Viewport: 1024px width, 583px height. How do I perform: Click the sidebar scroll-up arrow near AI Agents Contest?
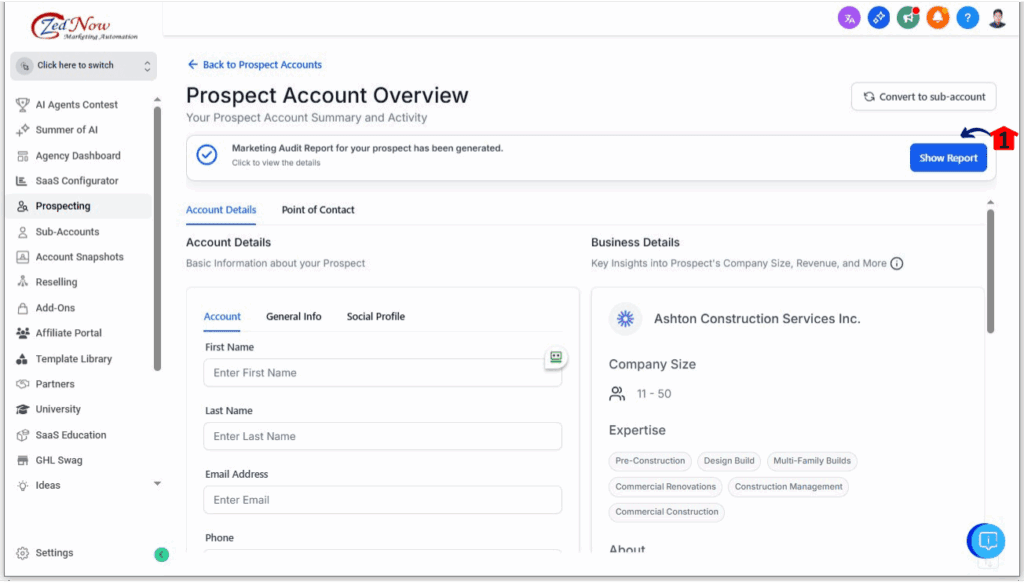coord(157,100)
